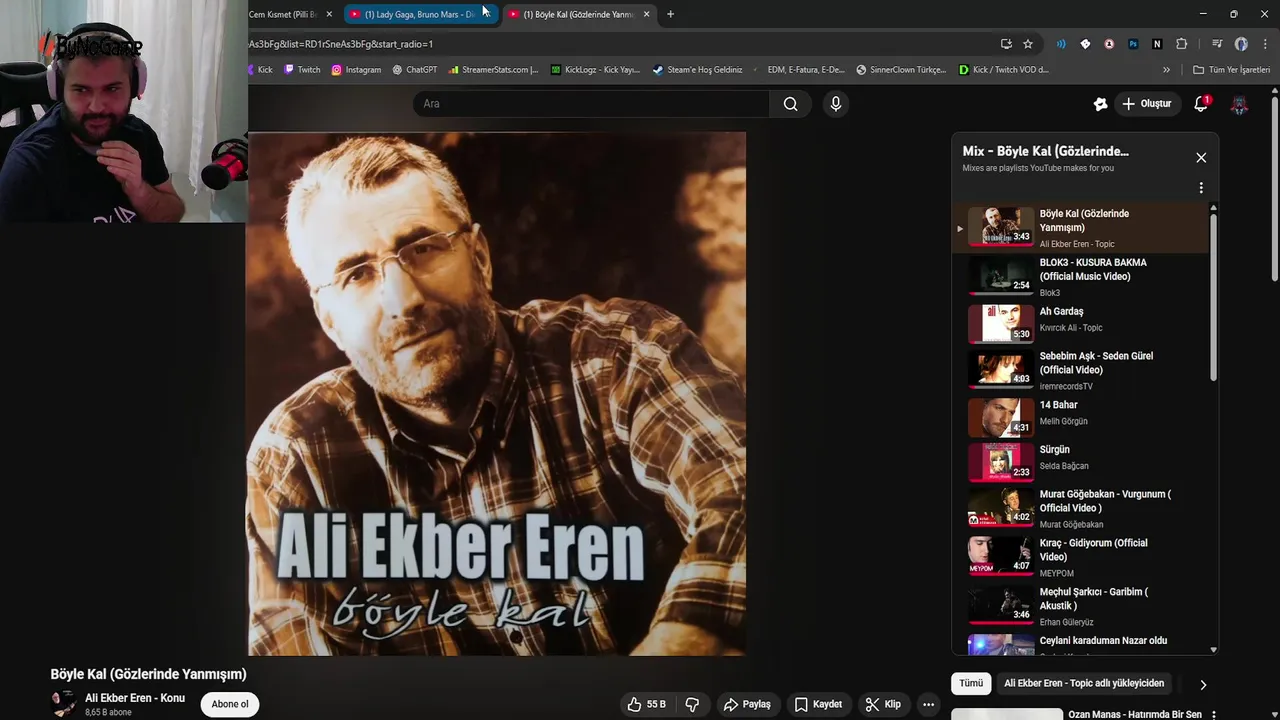
Task: Click the Paylaş share button
Action: pos(747,704)
